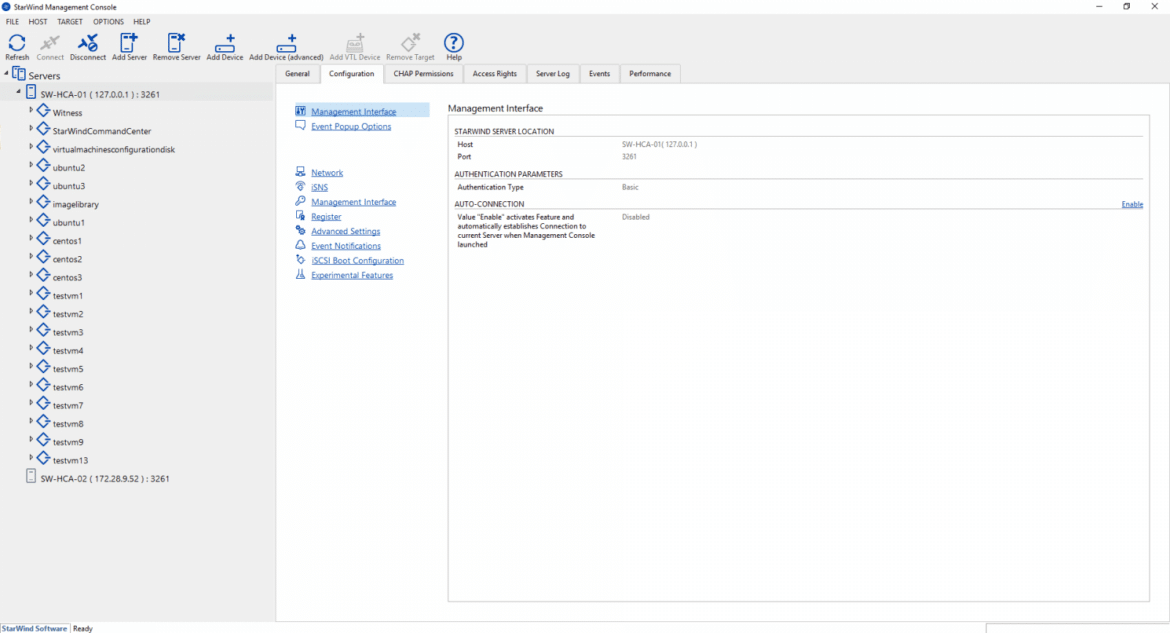This screenshot has height=633, width=1170.
Task: Click the Event Notifications bell icon
Action: tap(300, 245)
